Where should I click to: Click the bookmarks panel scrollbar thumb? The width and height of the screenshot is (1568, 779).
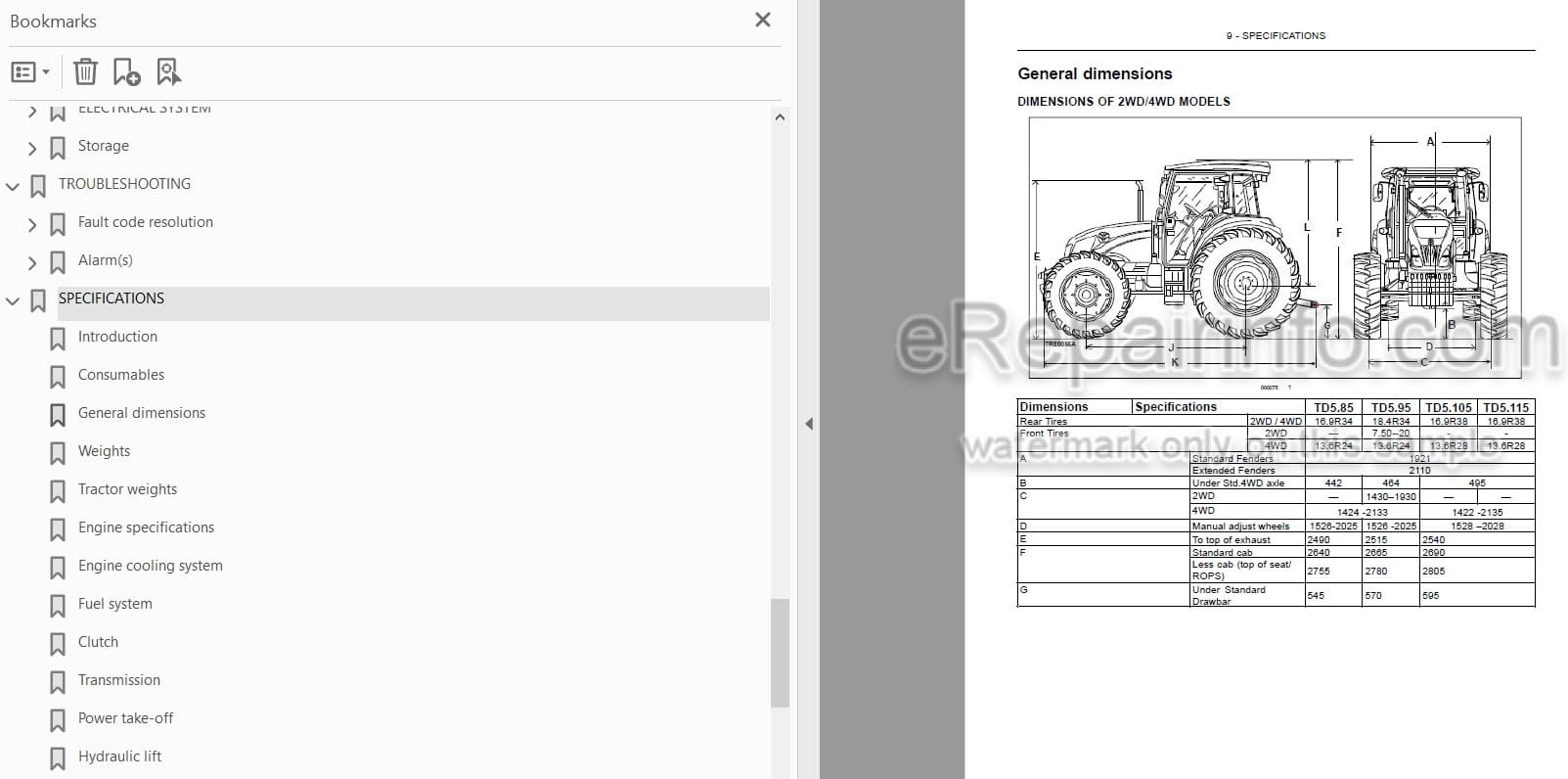tap(780, 653)
